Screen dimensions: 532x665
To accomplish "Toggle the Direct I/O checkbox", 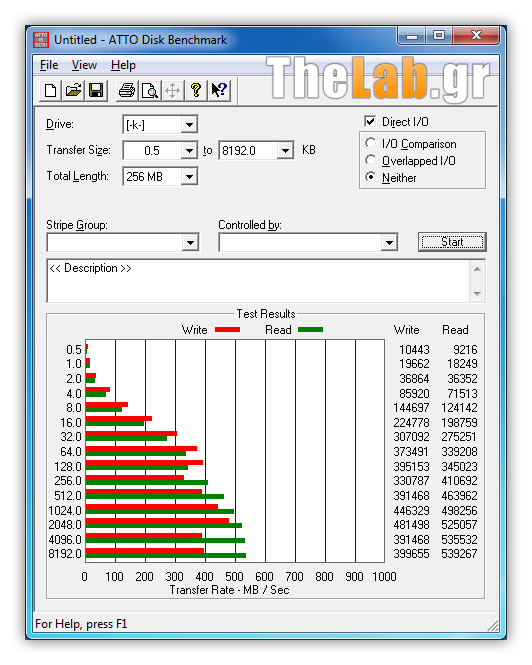I will (x=370, y=122).
